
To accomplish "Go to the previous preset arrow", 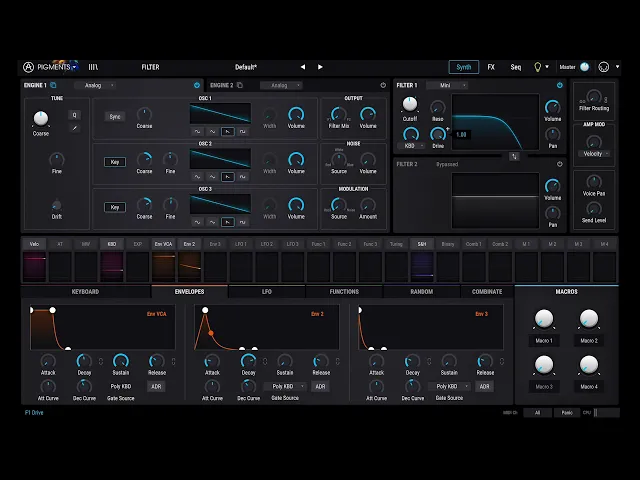I will point(302,67).
